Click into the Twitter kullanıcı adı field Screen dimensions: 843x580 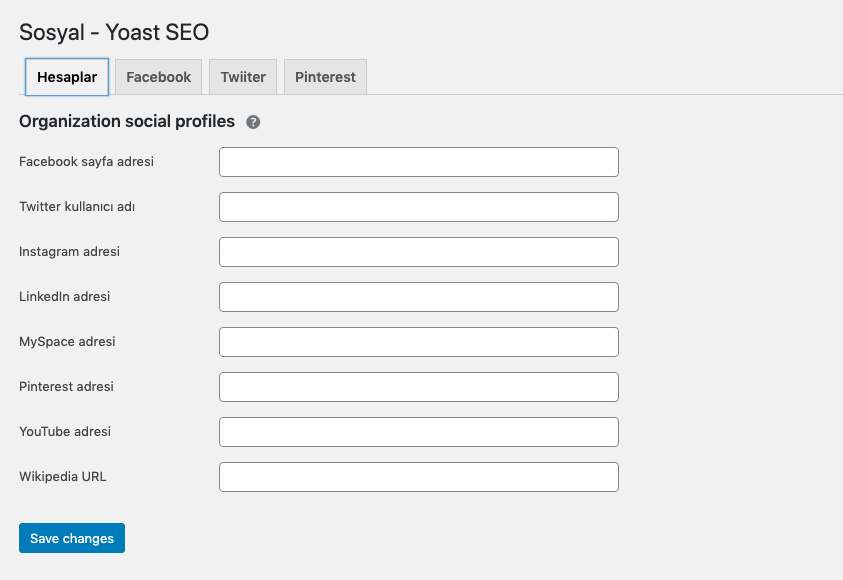[418, 207]
